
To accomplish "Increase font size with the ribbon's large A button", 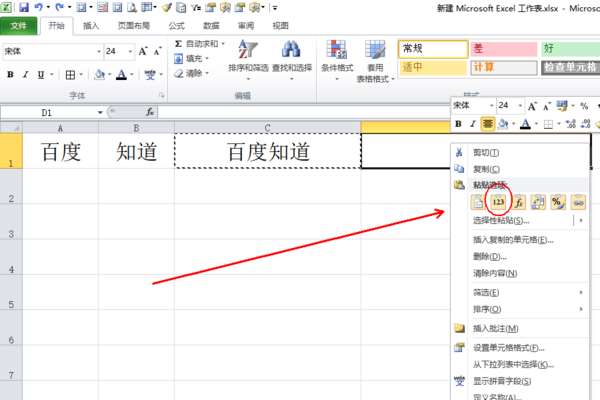I will 143,51.
